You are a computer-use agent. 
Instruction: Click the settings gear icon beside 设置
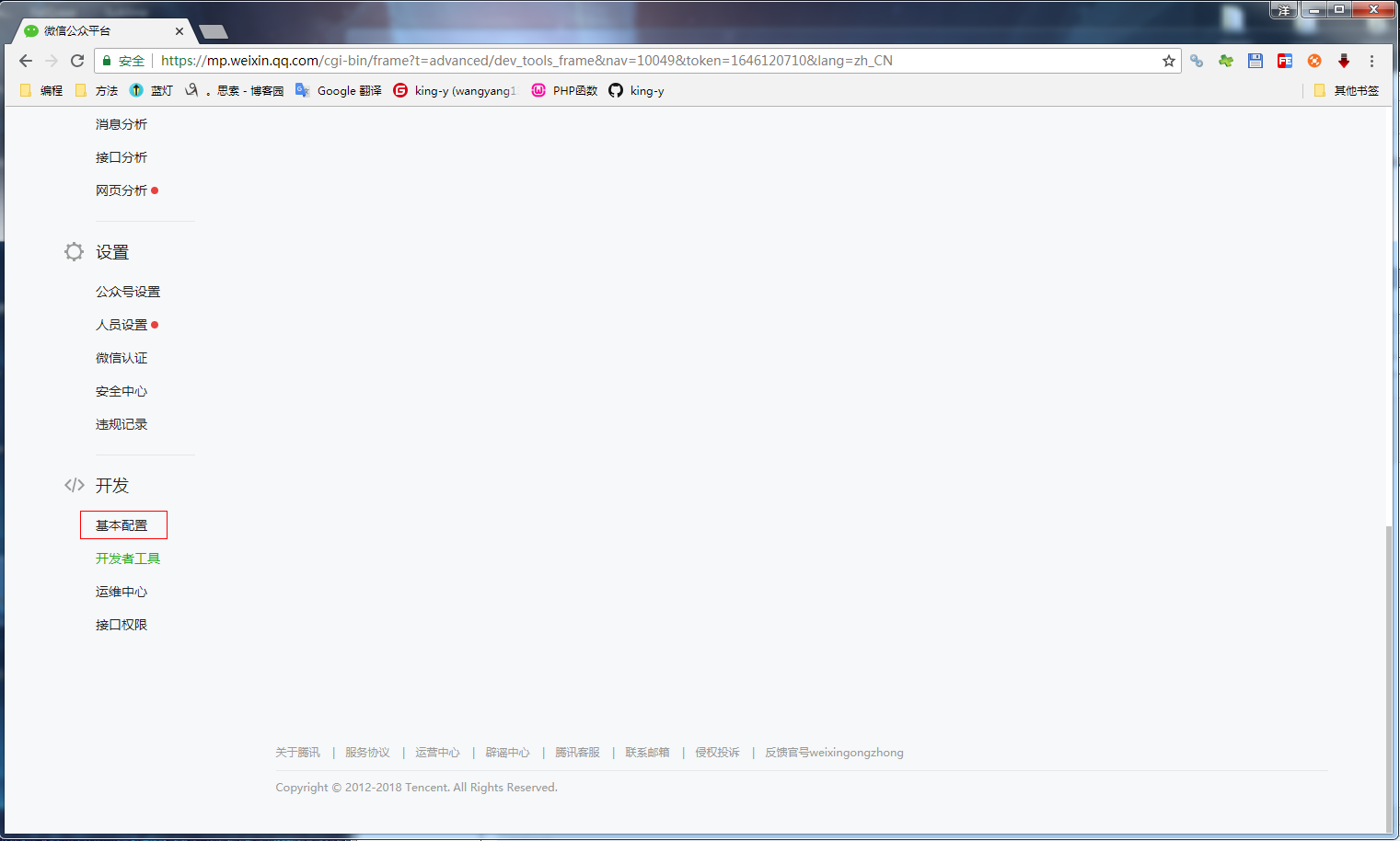74,252
